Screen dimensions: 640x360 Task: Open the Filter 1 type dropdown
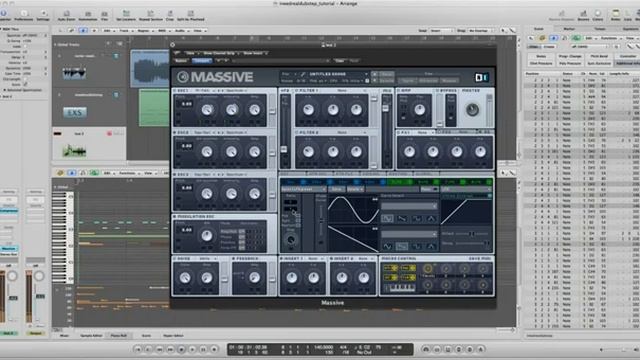[350, 91]
